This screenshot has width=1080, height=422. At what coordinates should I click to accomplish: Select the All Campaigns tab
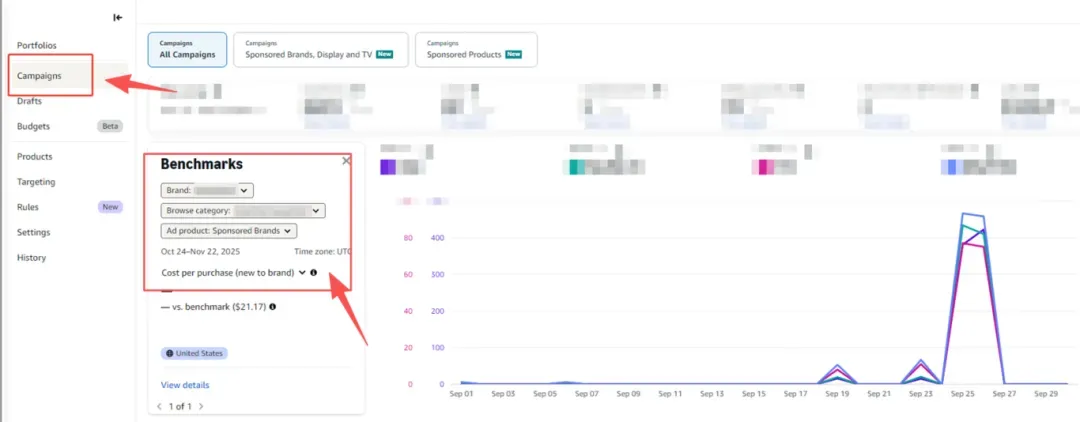(187, 50)
